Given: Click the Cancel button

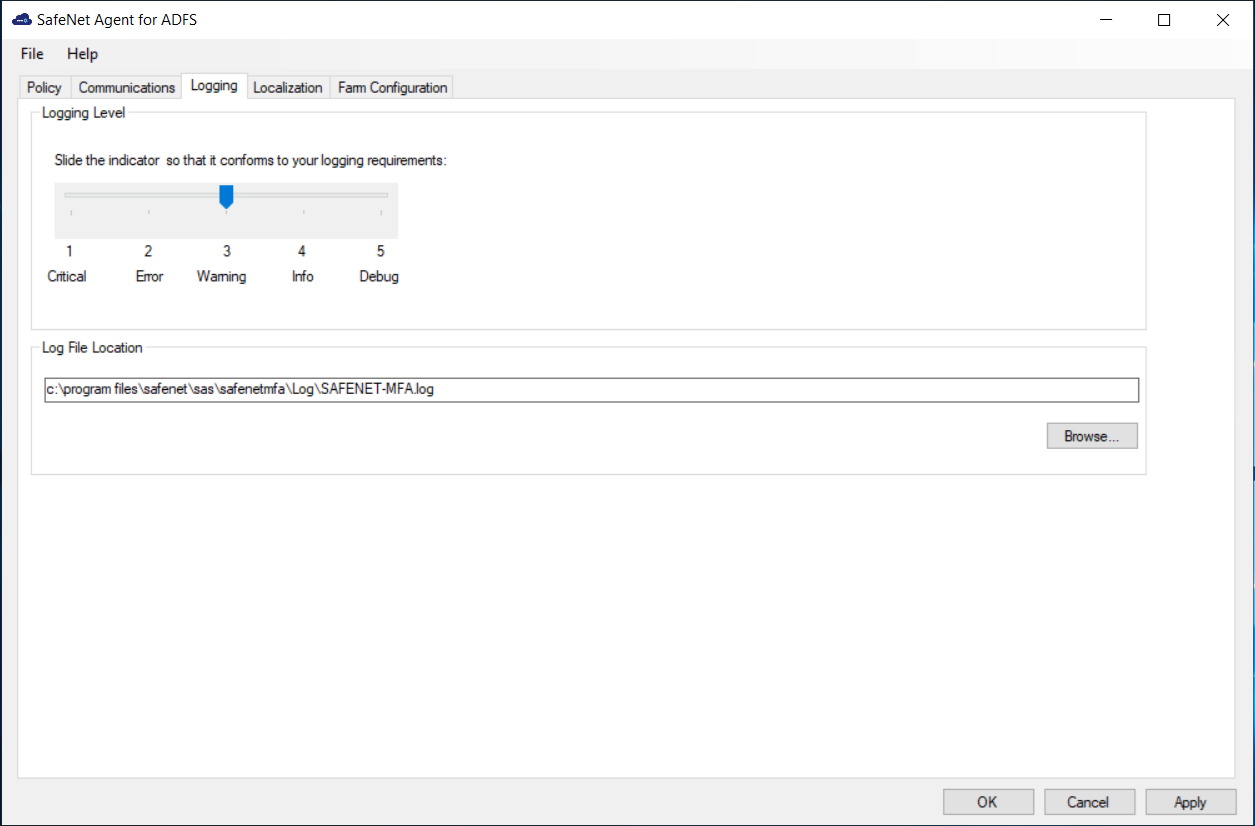Looking at the screenshot, I should [x=1089, y=802].
